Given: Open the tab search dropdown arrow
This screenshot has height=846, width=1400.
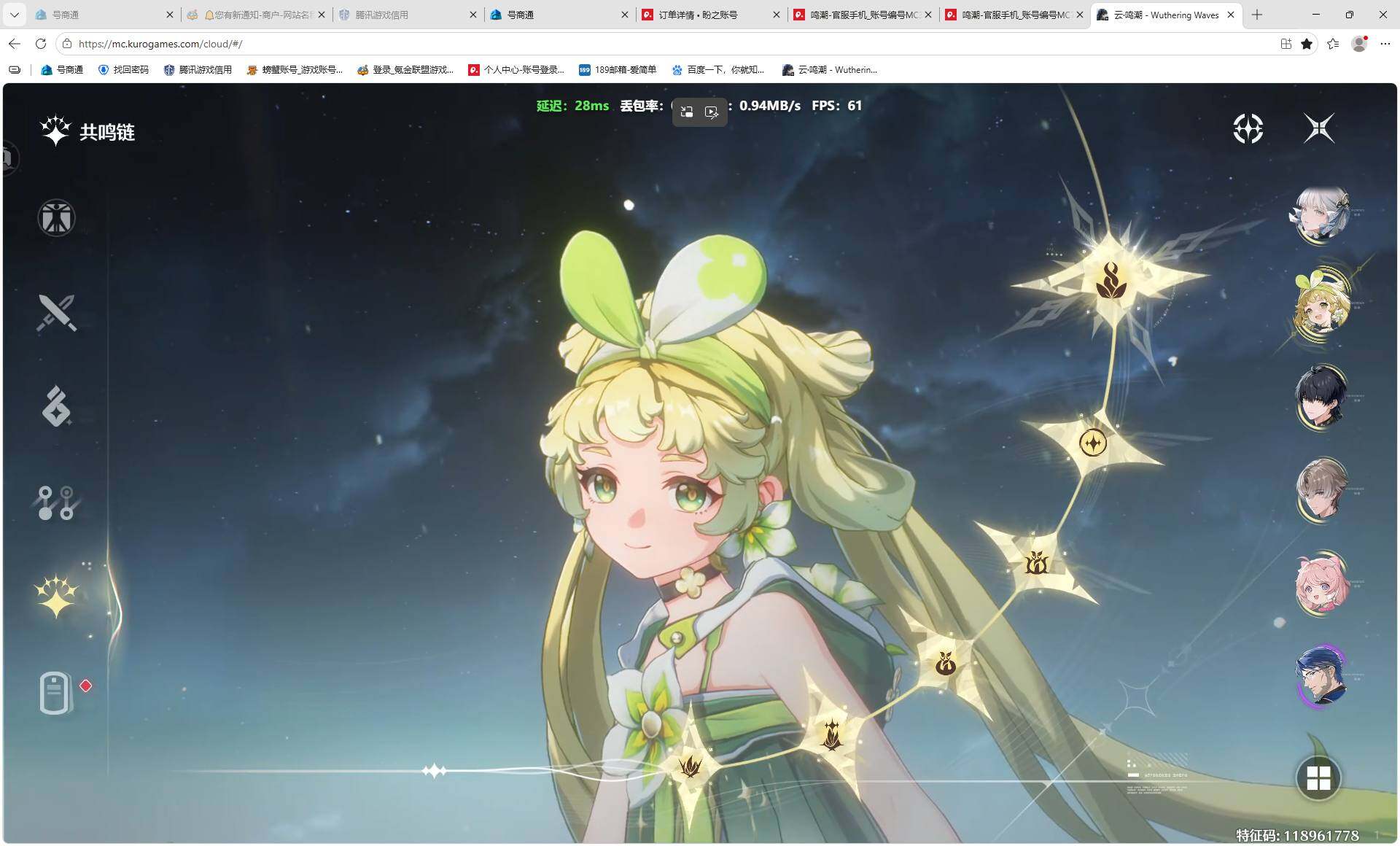Looking at the screenshot, I should pos(14,15).
